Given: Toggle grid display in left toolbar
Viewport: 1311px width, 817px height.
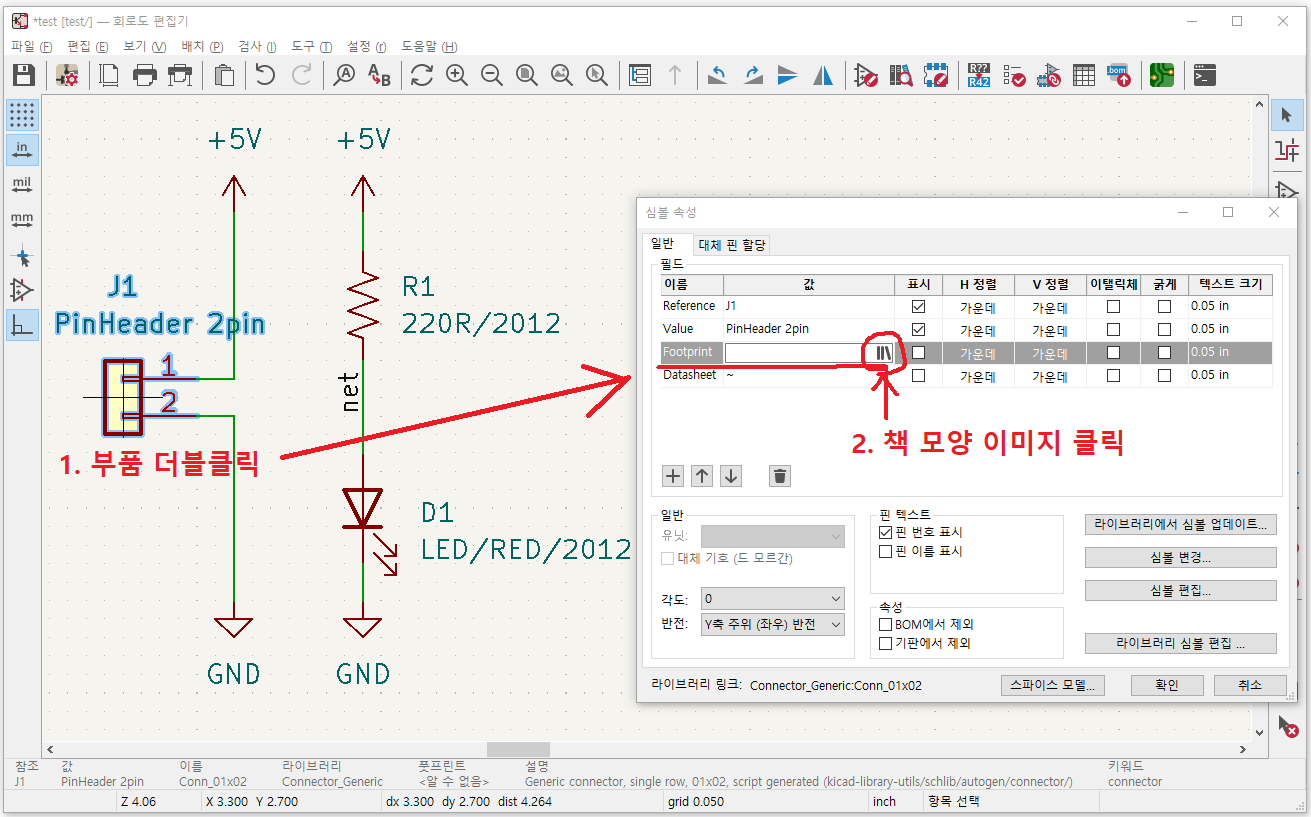Looking at the screenshot, I should click(x=22, y=115).
